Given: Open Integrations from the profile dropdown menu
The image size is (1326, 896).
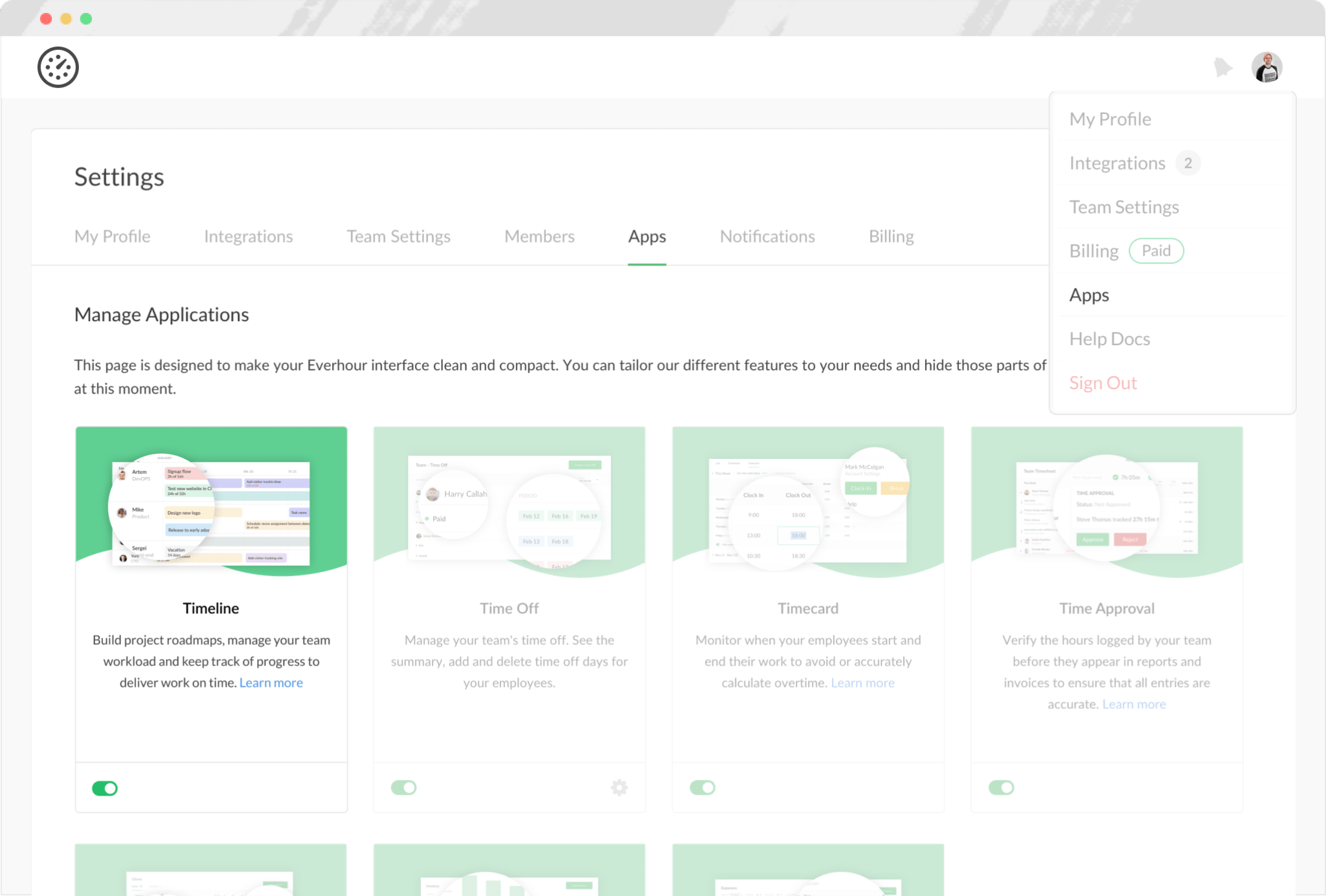Looking at the screenshot, I should pos(1118,162).
